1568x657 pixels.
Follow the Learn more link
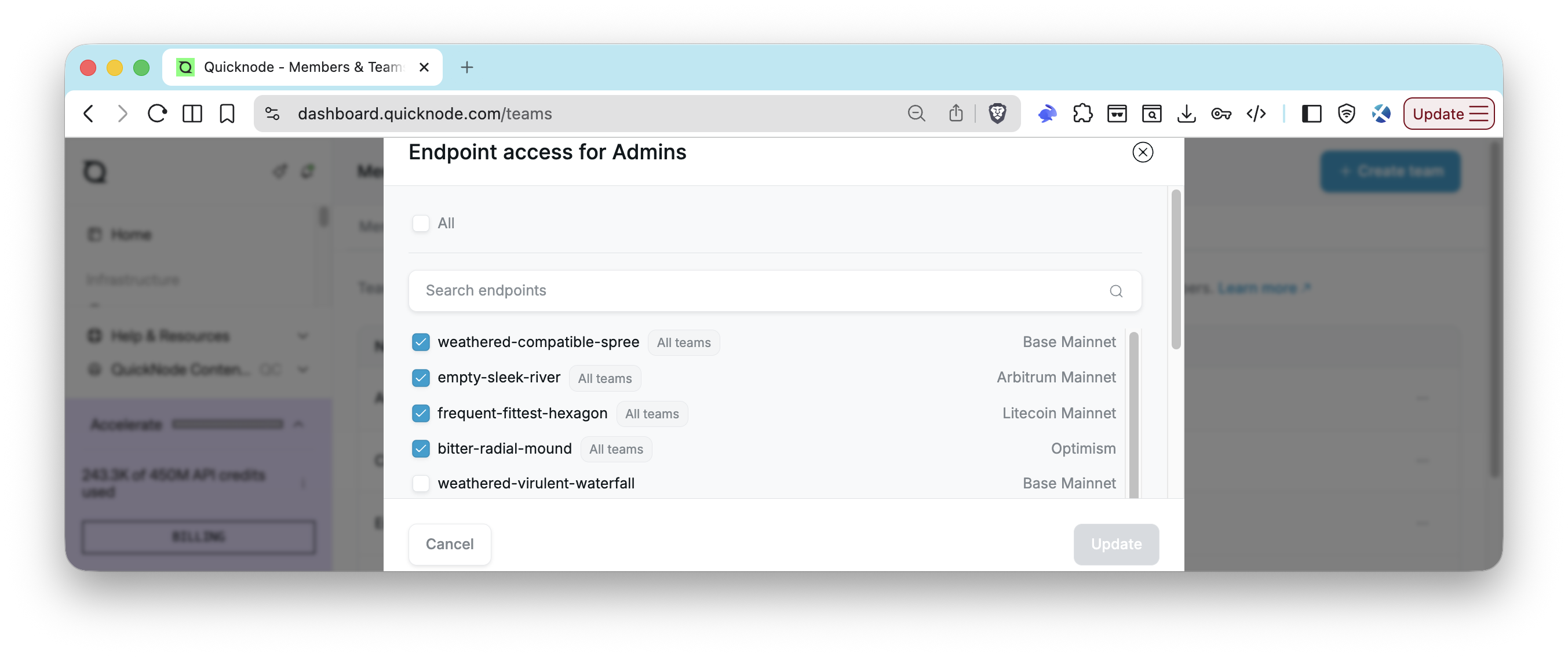(x=1264, y=288)
